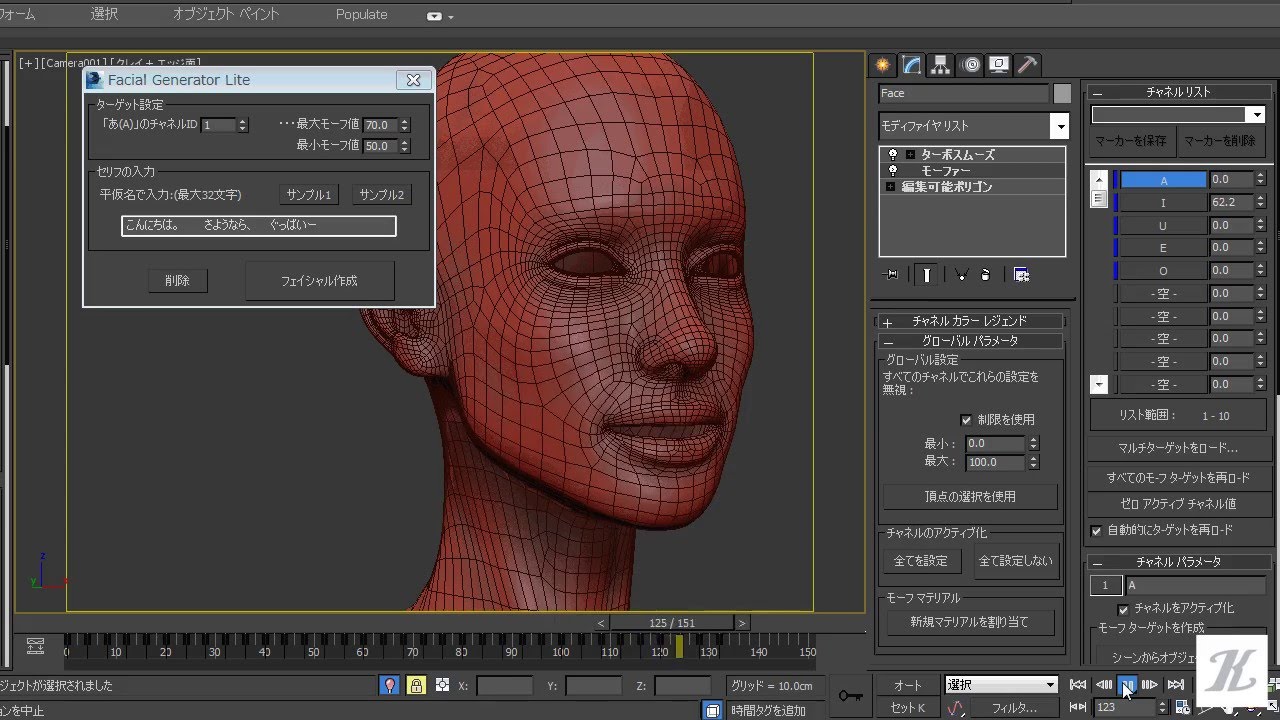Click Remove Modifier trash icon
The image size is (1280, 720).
coord(985,275)
